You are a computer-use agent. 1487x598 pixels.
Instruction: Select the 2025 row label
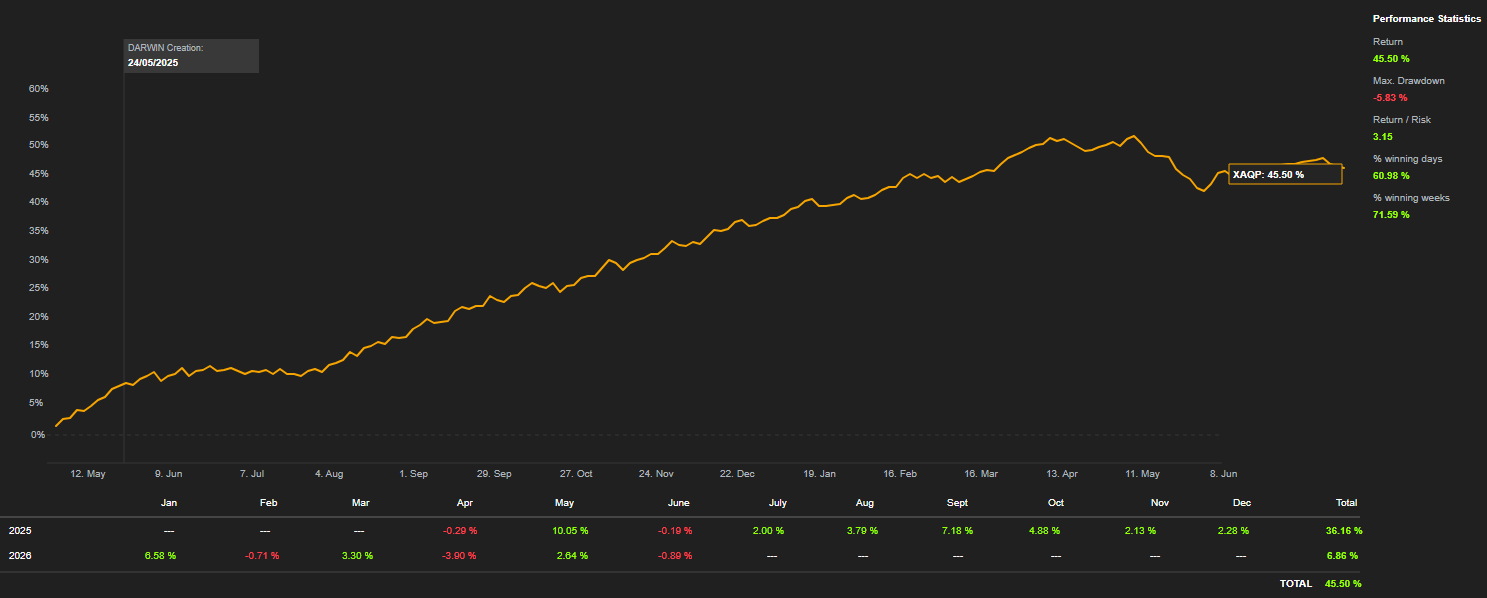pyautogui.click(x=19, y=530)
